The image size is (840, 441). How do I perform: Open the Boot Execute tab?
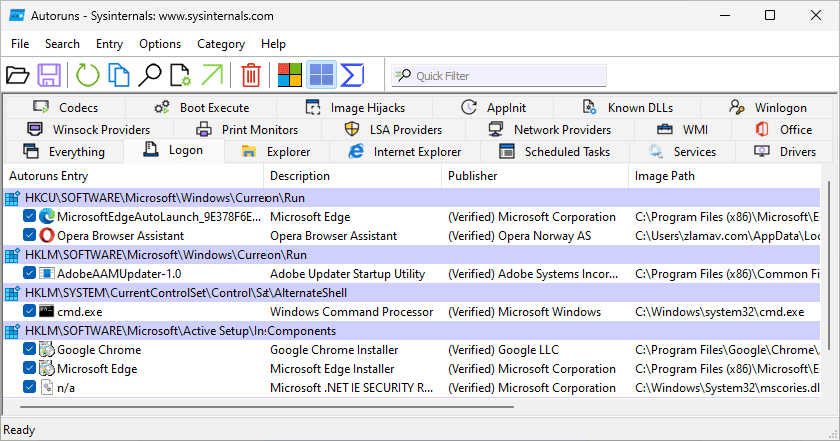coord(201,108)
